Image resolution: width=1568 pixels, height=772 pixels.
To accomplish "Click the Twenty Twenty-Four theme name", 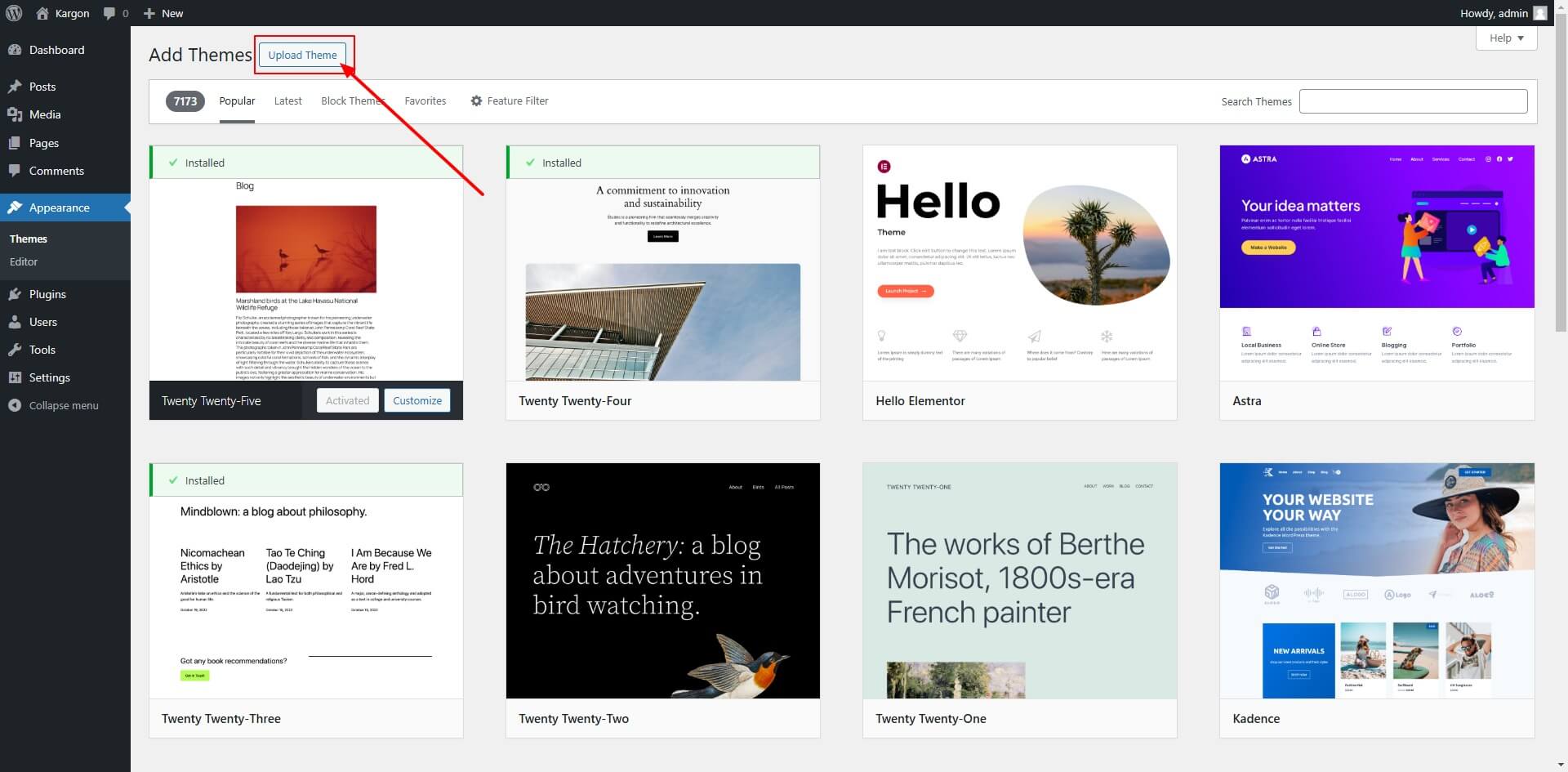I will (x=575, y=400).
